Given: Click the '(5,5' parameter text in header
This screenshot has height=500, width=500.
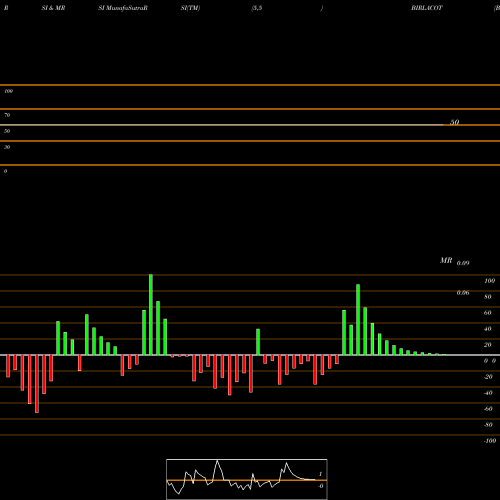Looking at the screenshot, I should (257, 8).
